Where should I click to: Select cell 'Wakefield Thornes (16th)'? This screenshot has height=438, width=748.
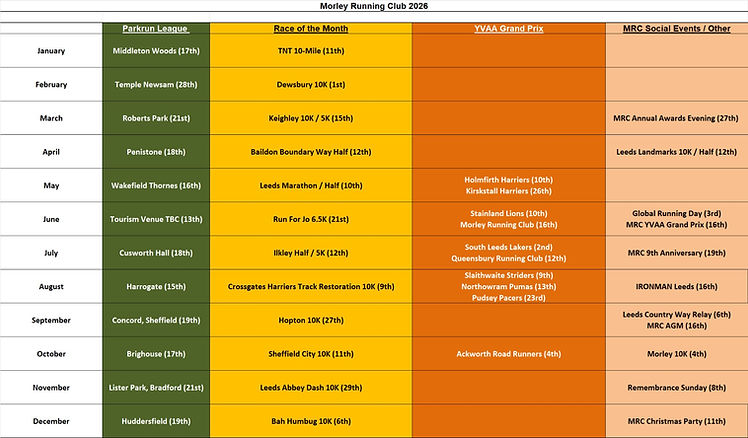pos(156,186)
